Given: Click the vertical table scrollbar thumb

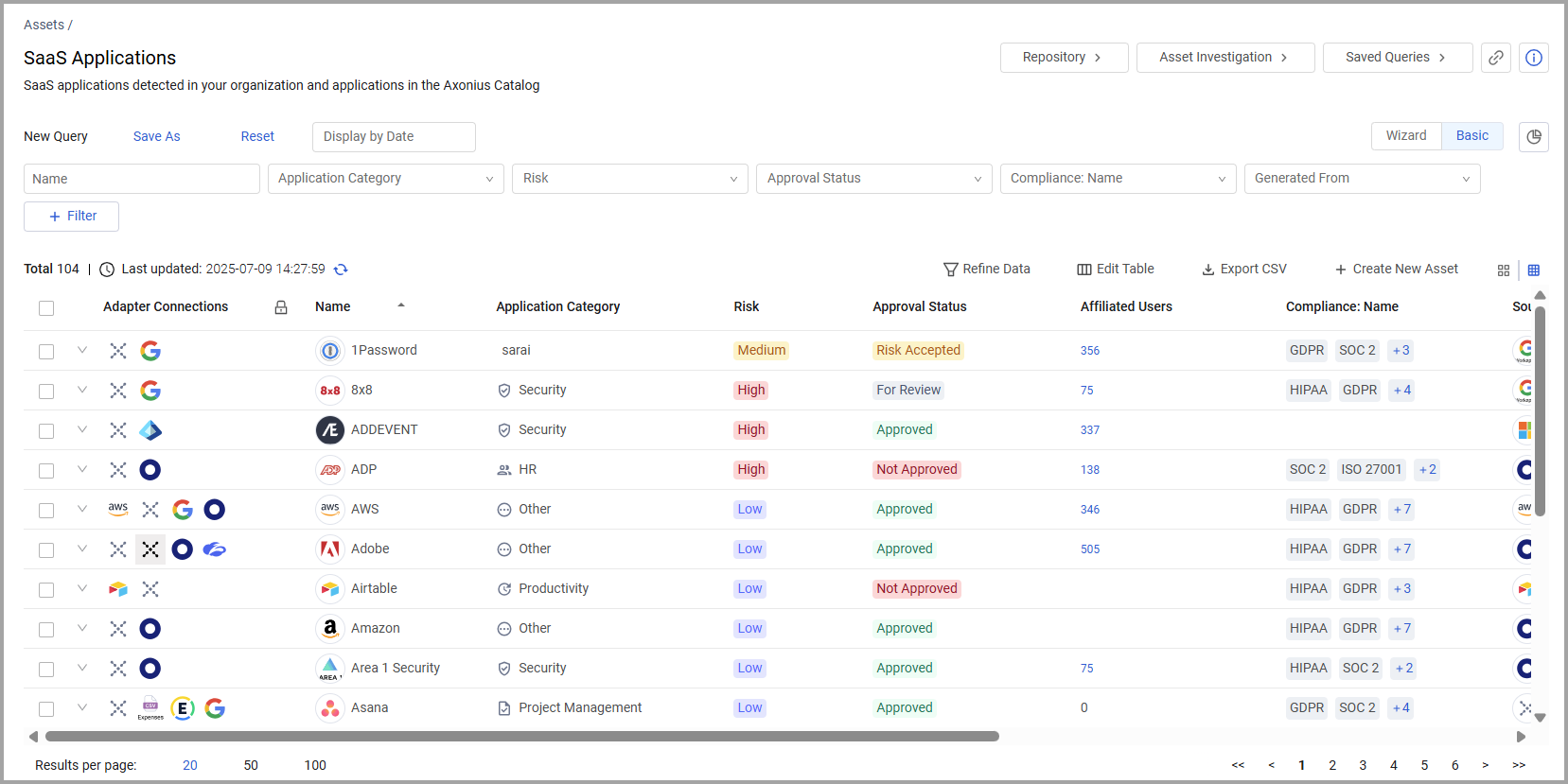Looking at the screenshot, I should pyautogui.click(x=1540, y=411).
